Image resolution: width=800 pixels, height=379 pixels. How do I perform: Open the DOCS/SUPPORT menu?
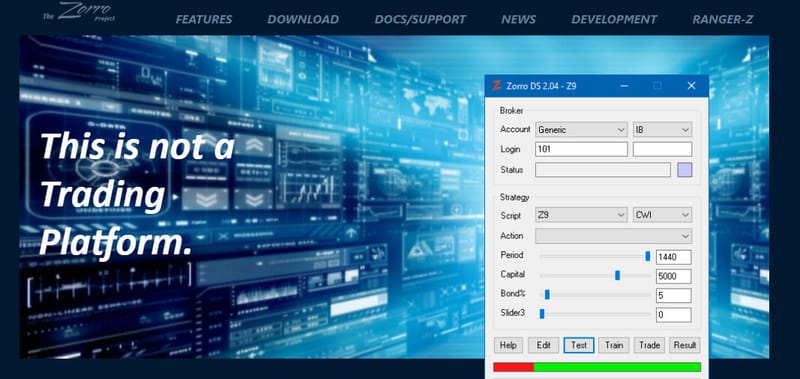coord(420,19)
